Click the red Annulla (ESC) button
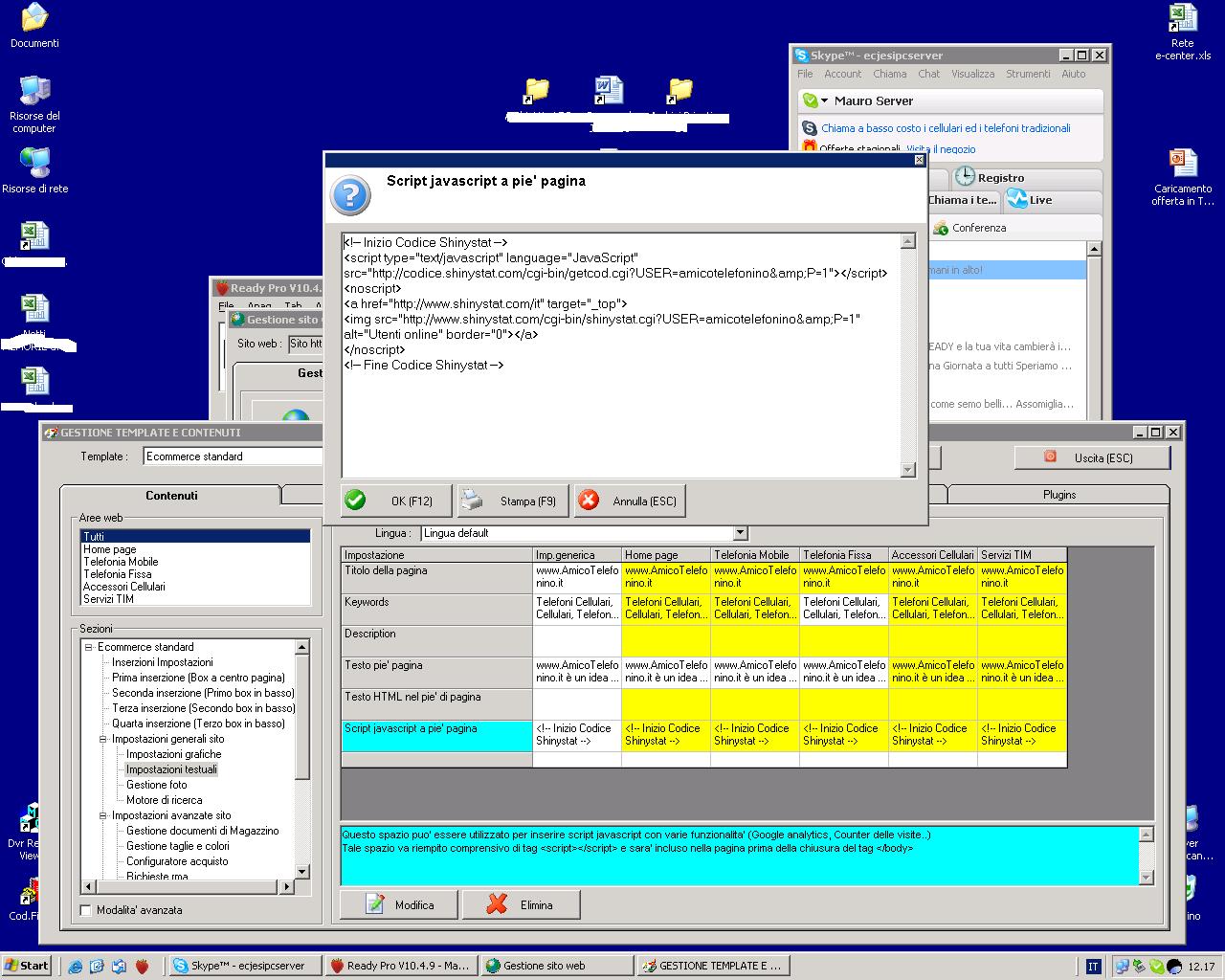1225x980 pixels. pos(630,501)
